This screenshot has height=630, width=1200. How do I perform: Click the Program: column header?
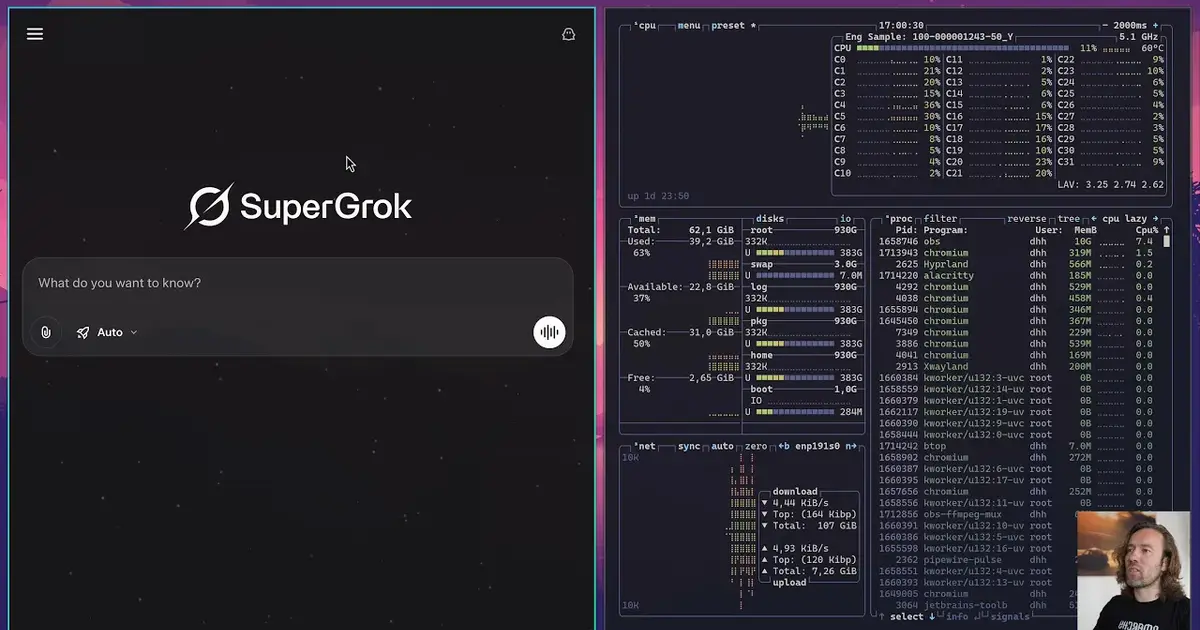click(x=946, y=230)
